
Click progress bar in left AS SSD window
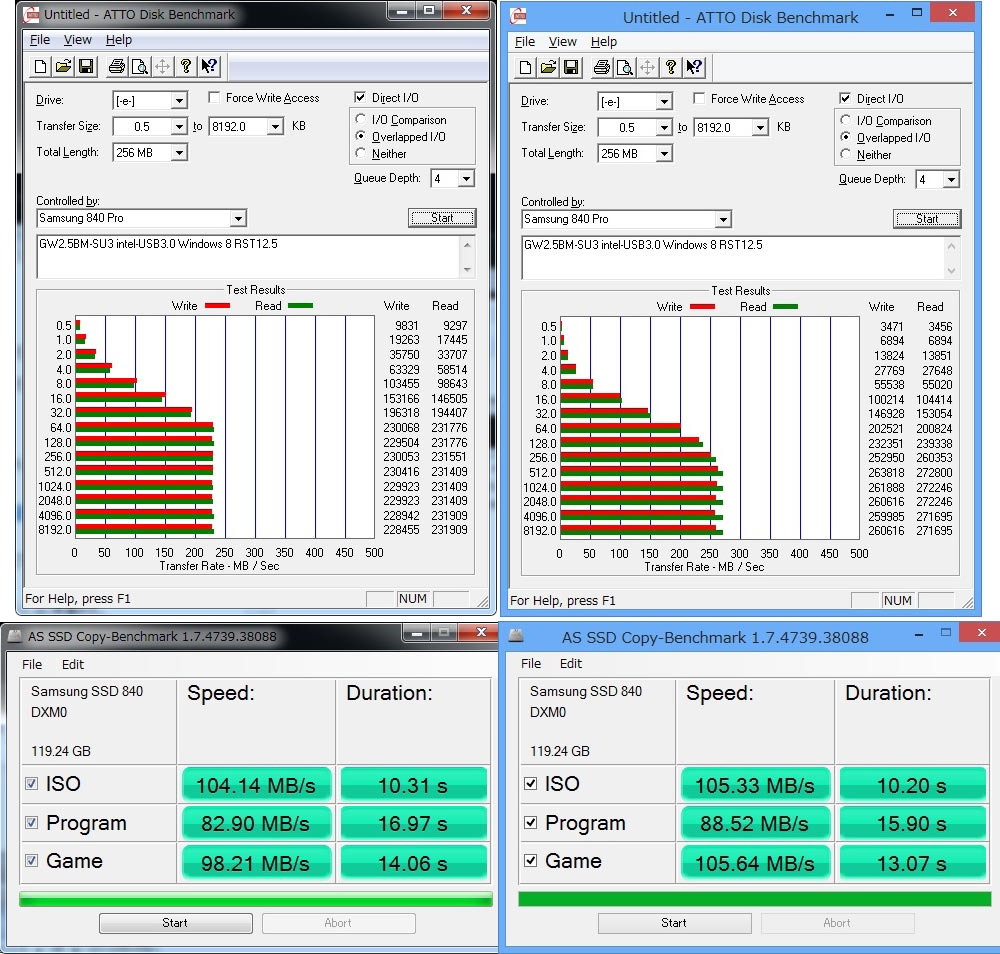tap(256, 899)
